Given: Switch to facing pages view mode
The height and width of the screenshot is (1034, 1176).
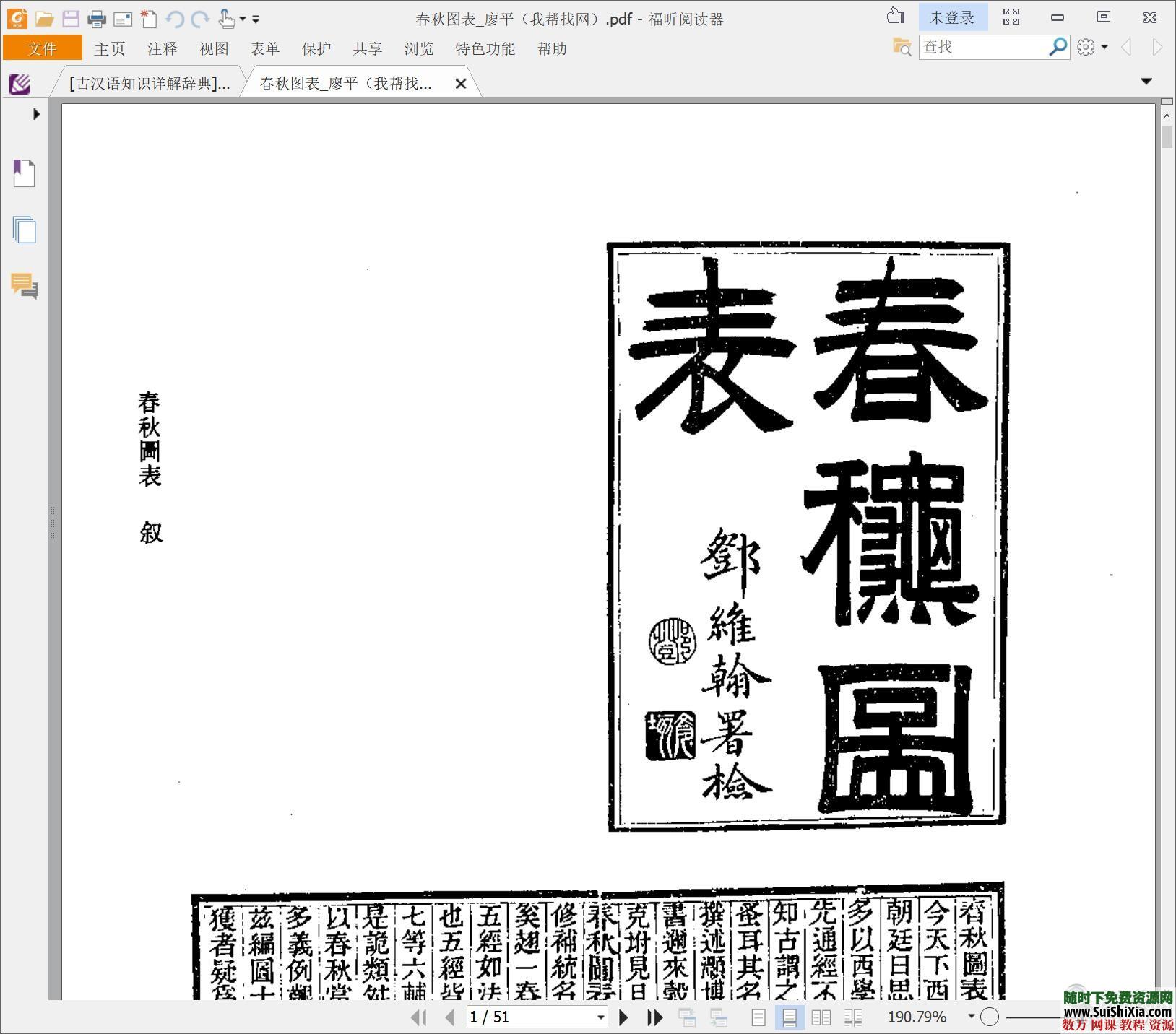Looking at the screenshot, I should pos(821,1017).
